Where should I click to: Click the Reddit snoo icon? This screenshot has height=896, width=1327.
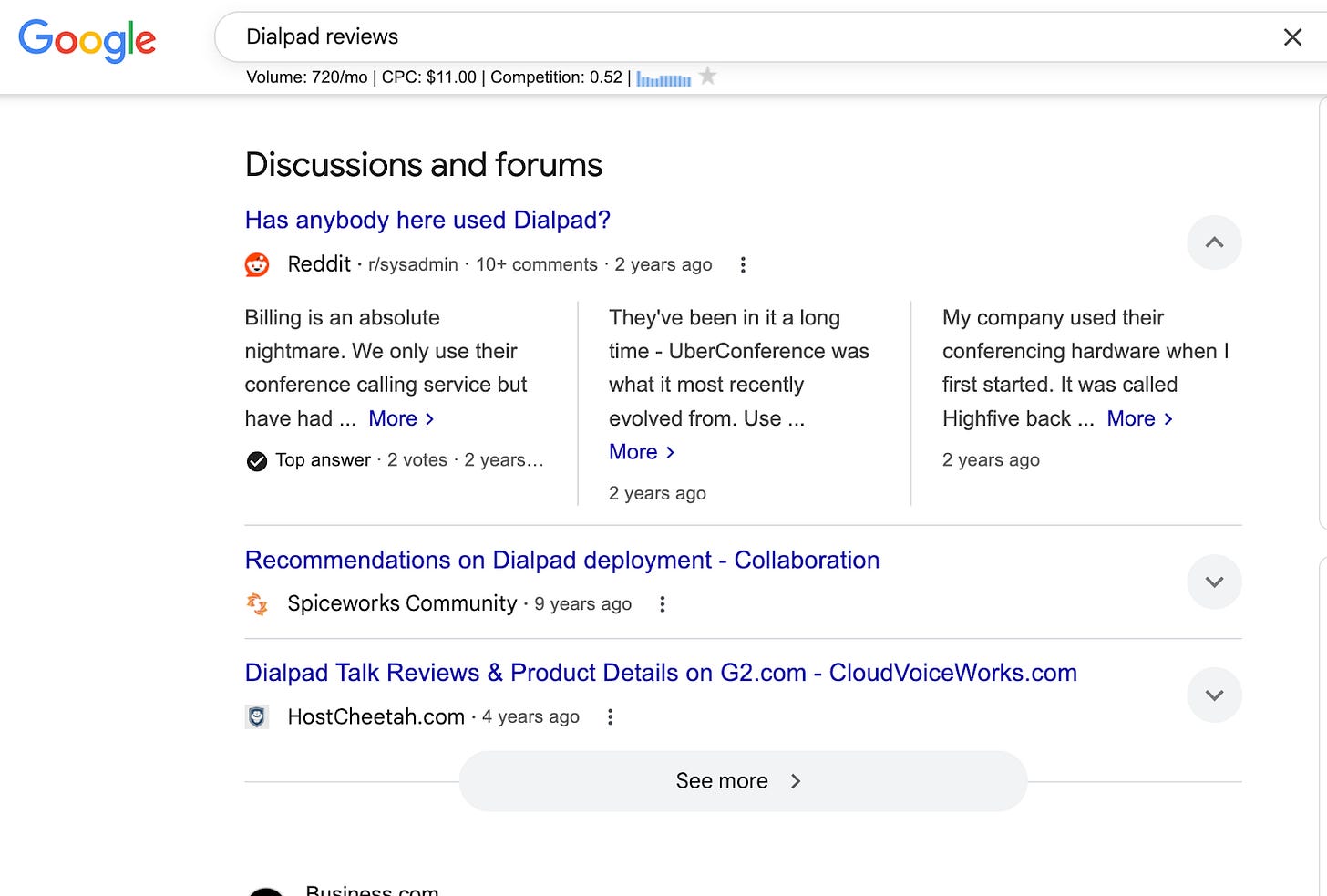[257, 264]
